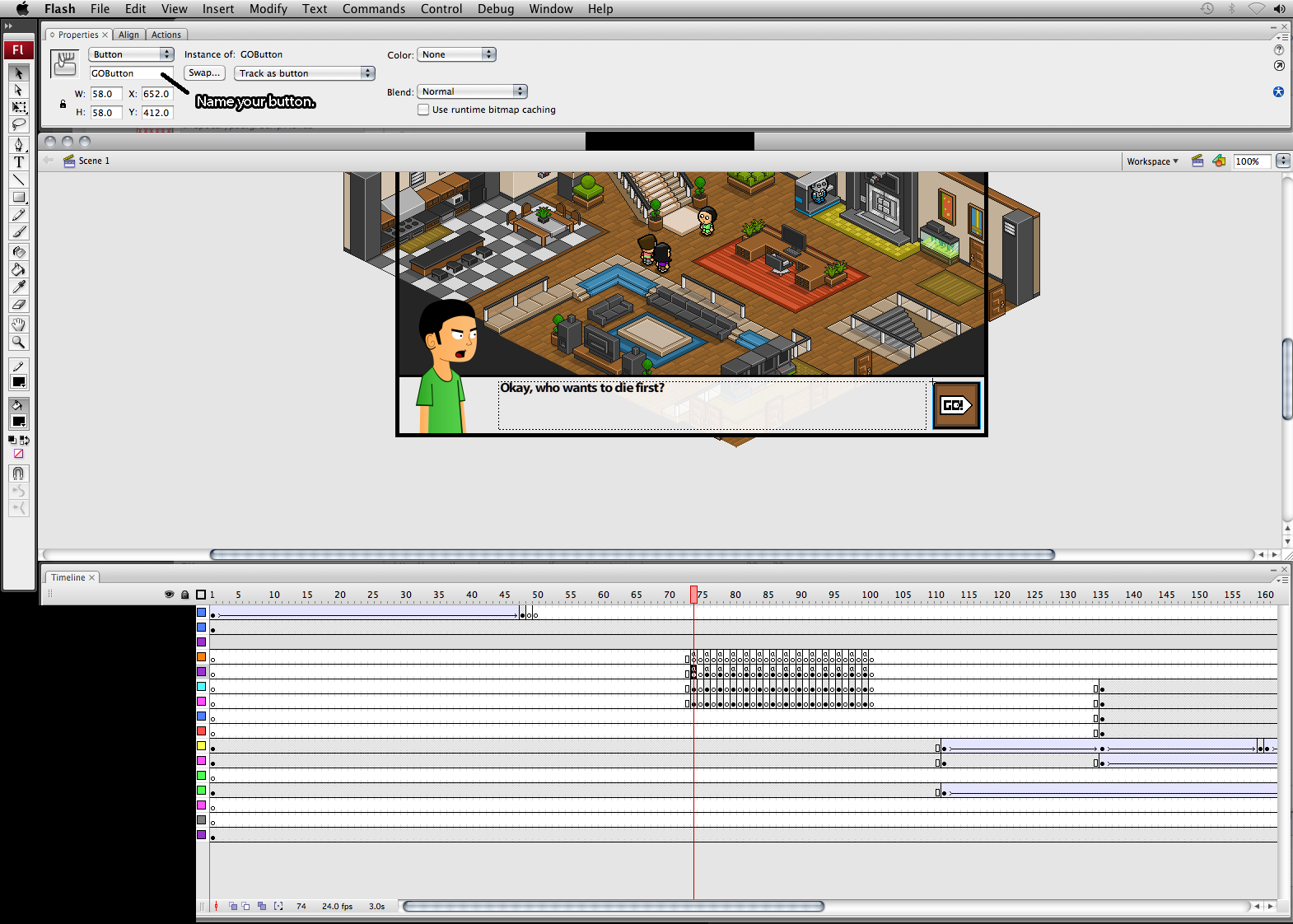1293x924 pixels.
Task: Click the Properties panel help icon
Action: 1279,50
